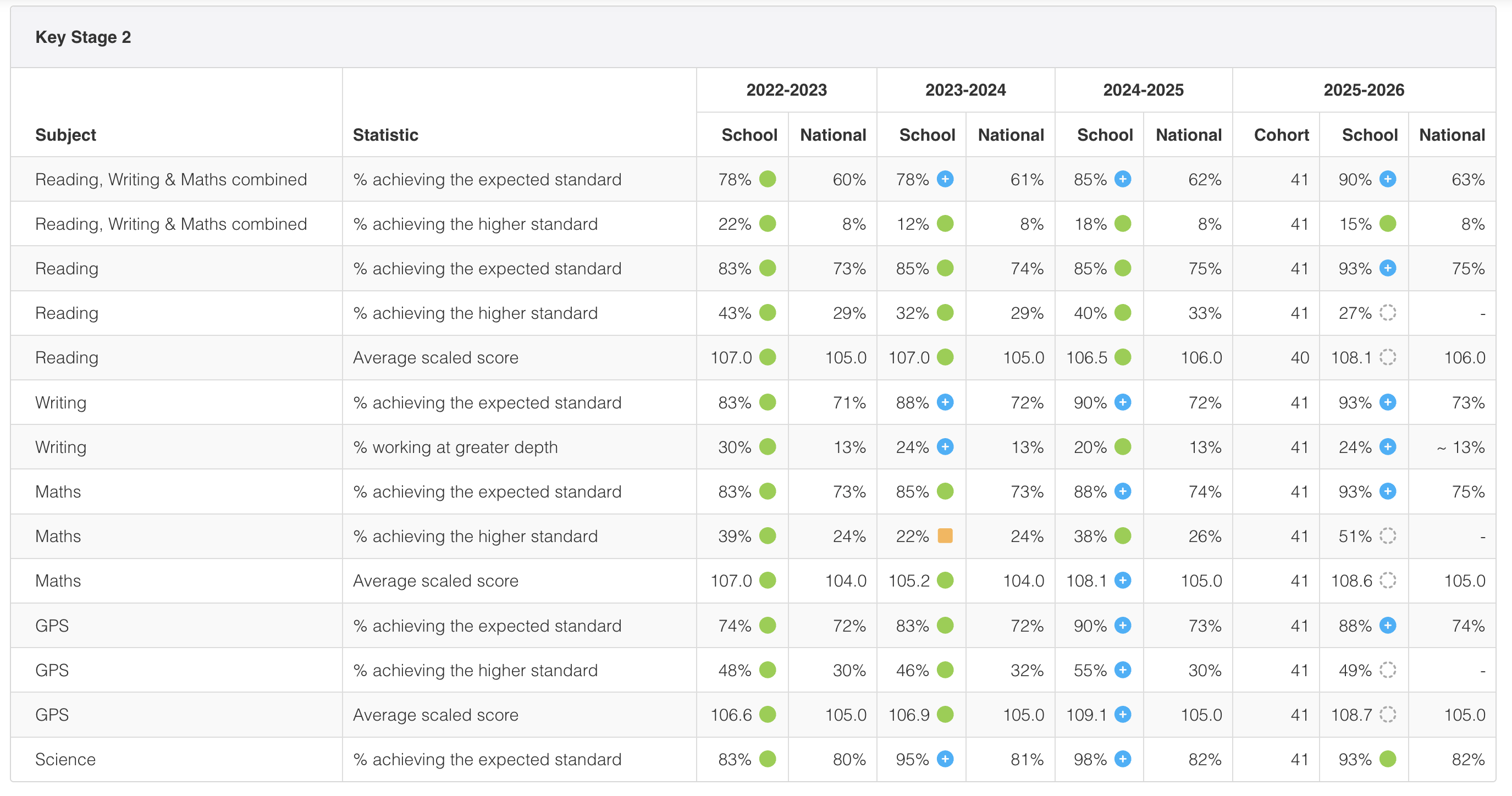Click the Cohort column header
The width and height of the screenshot is (1512, 796).
[x=1281, y=135]
